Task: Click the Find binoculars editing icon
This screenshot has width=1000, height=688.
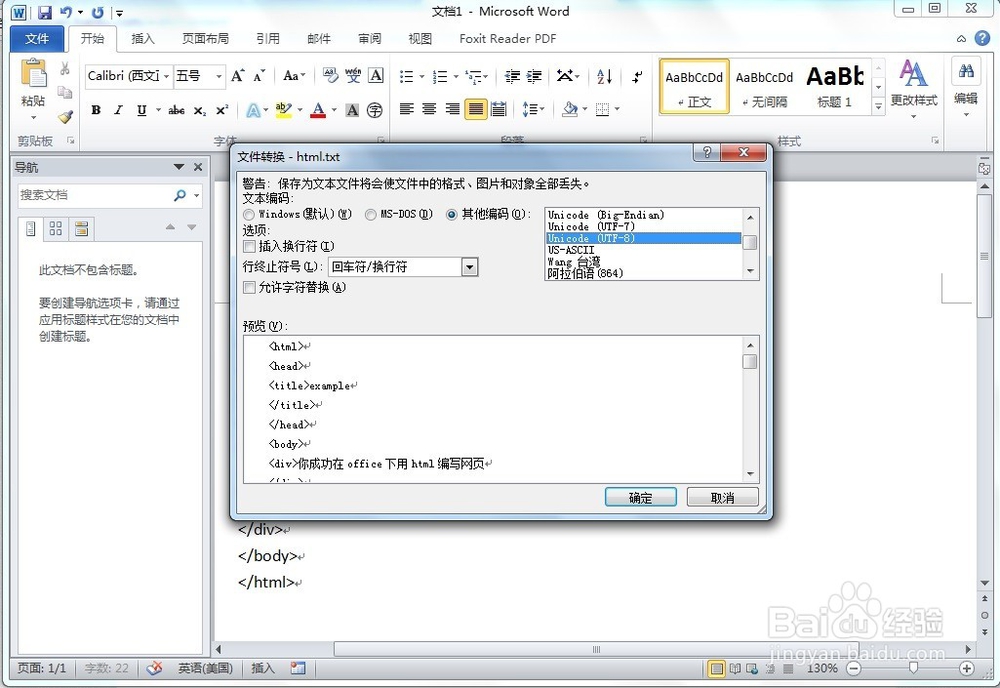Action: 966,71
